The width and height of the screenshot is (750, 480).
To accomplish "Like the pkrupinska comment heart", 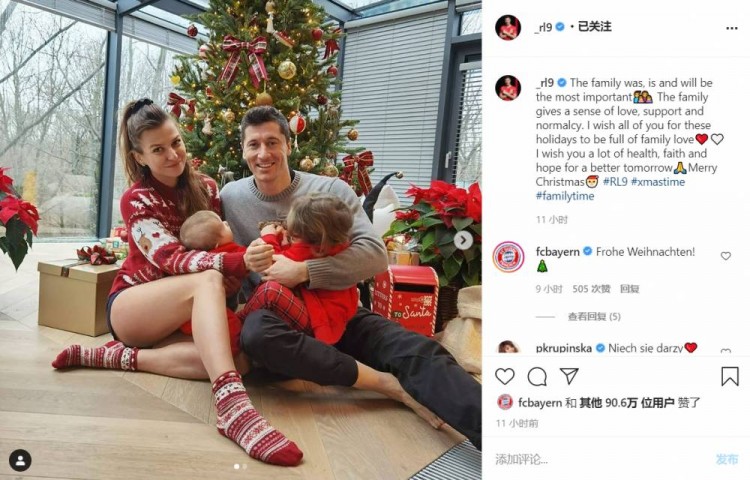I will point(726,351).
